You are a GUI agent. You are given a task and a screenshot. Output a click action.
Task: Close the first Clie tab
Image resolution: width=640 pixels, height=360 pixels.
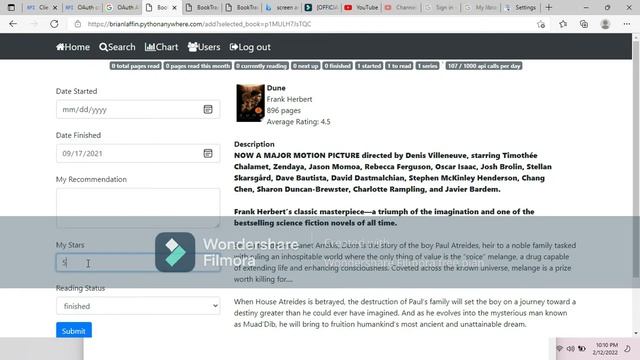pos(55,7)
